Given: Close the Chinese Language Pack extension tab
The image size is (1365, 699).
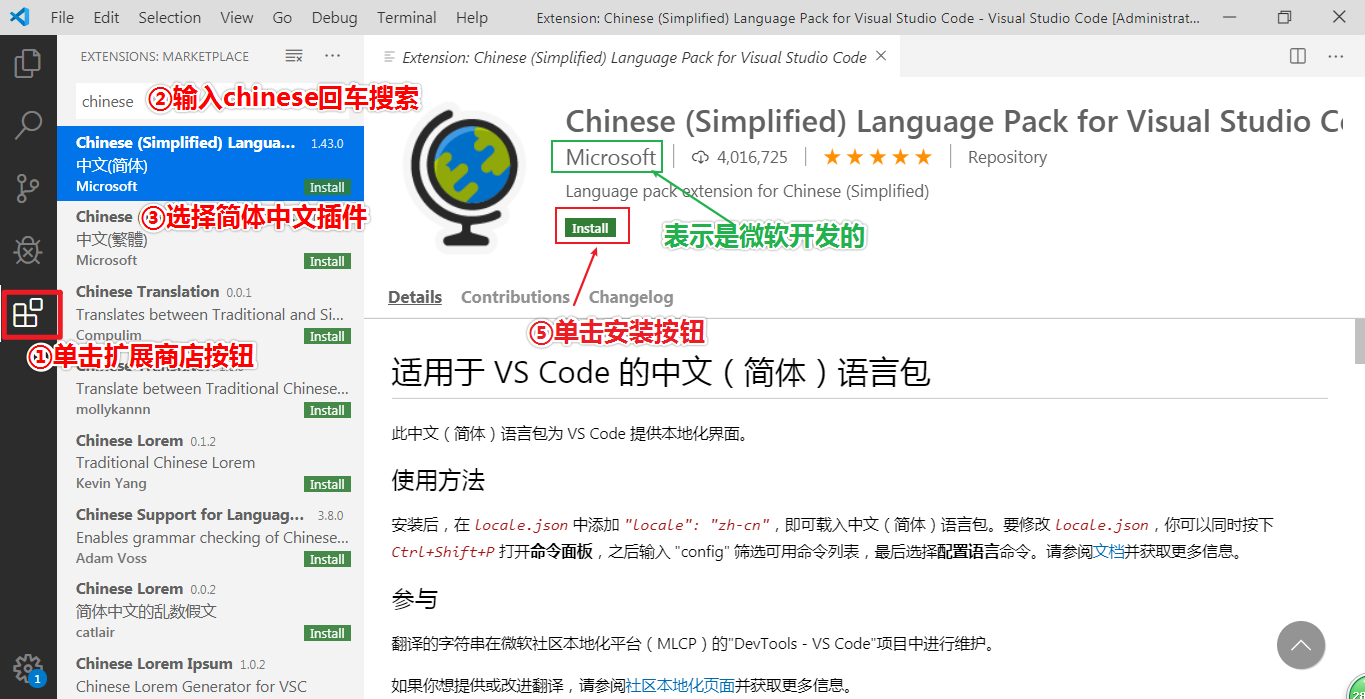Looking at the screenshot, I should [x=881, y=56].
